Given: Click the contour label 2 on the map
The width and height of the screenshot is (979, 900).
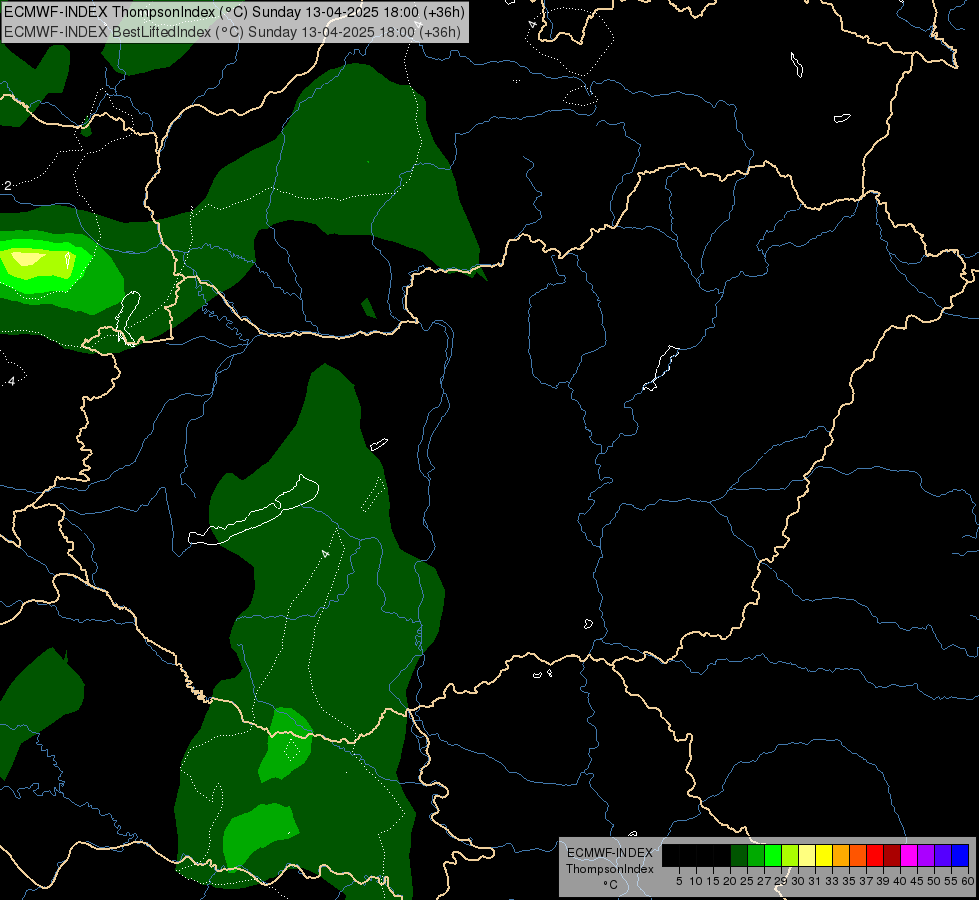Looking at the screenshot, I should click(x=7, y=185).
